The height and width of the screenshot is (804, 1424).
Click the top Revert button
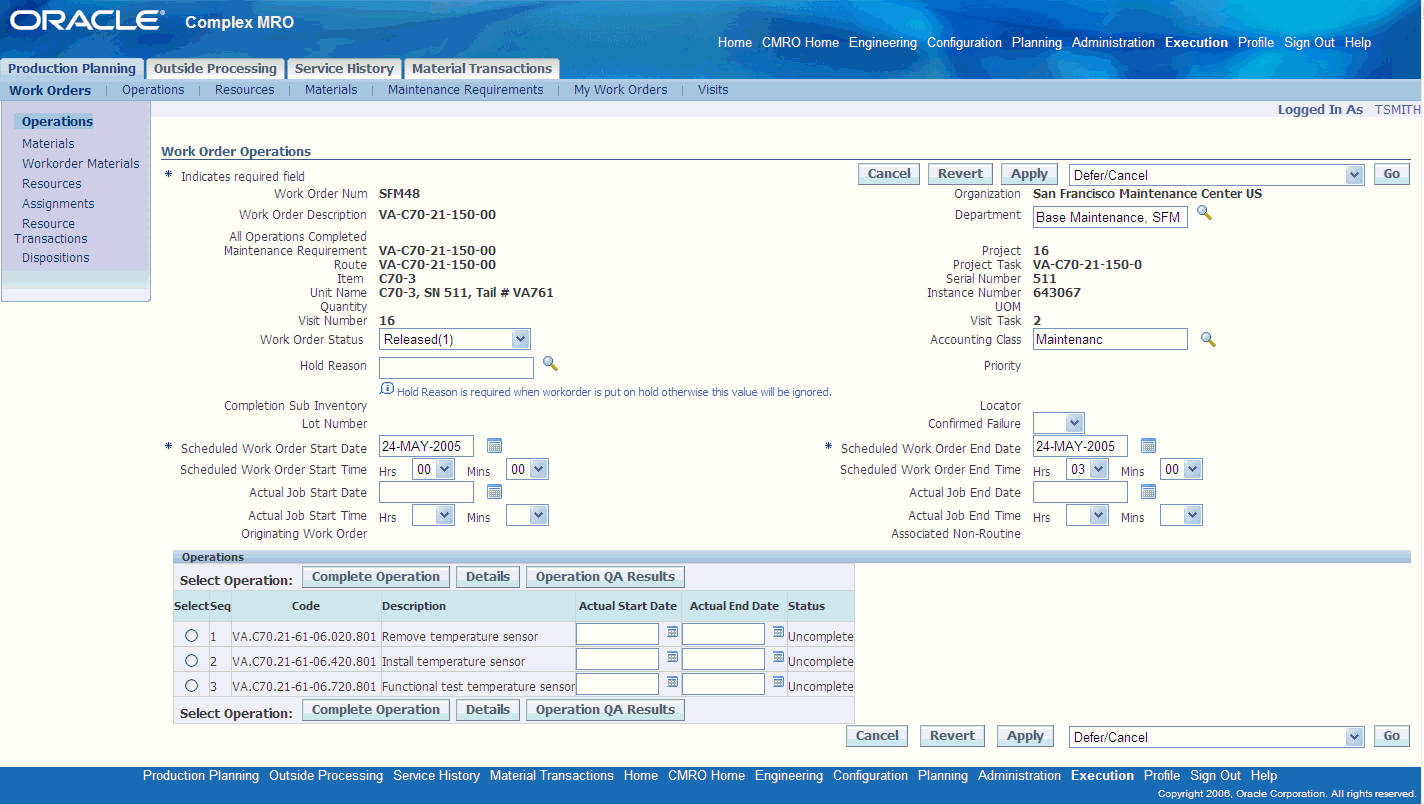click(960, 174)
